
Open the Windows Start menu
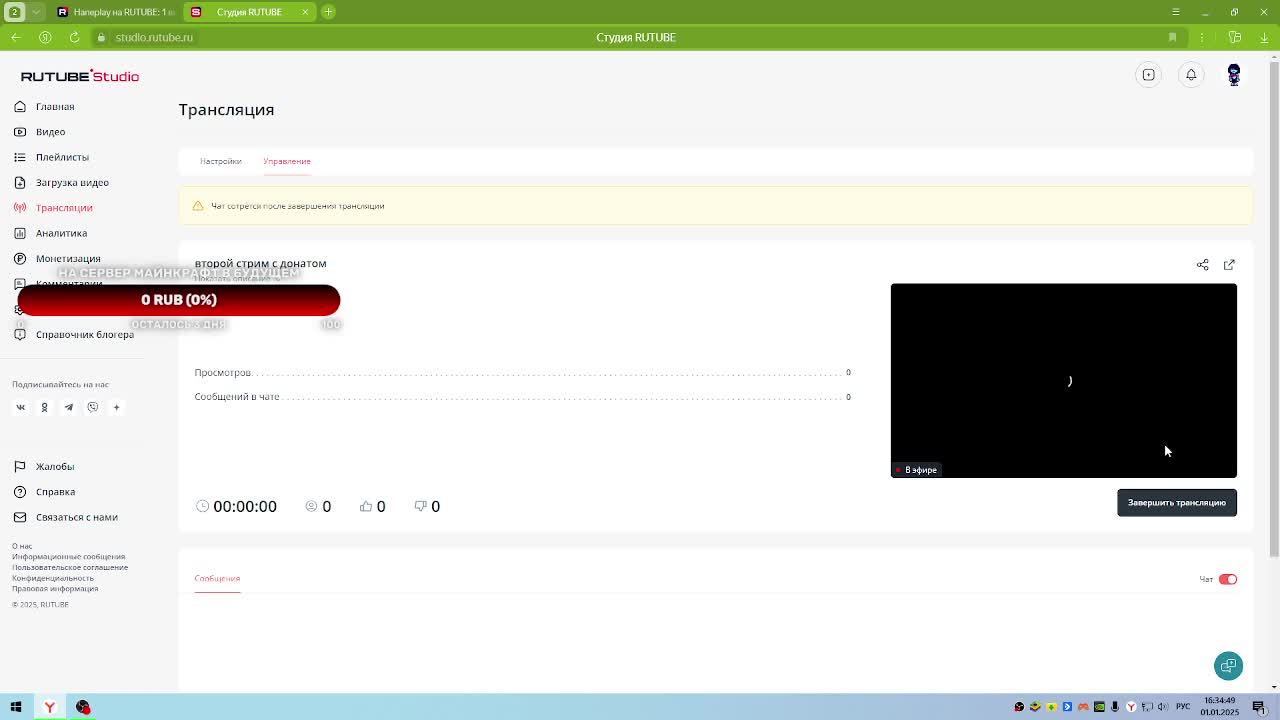[16, 707]
